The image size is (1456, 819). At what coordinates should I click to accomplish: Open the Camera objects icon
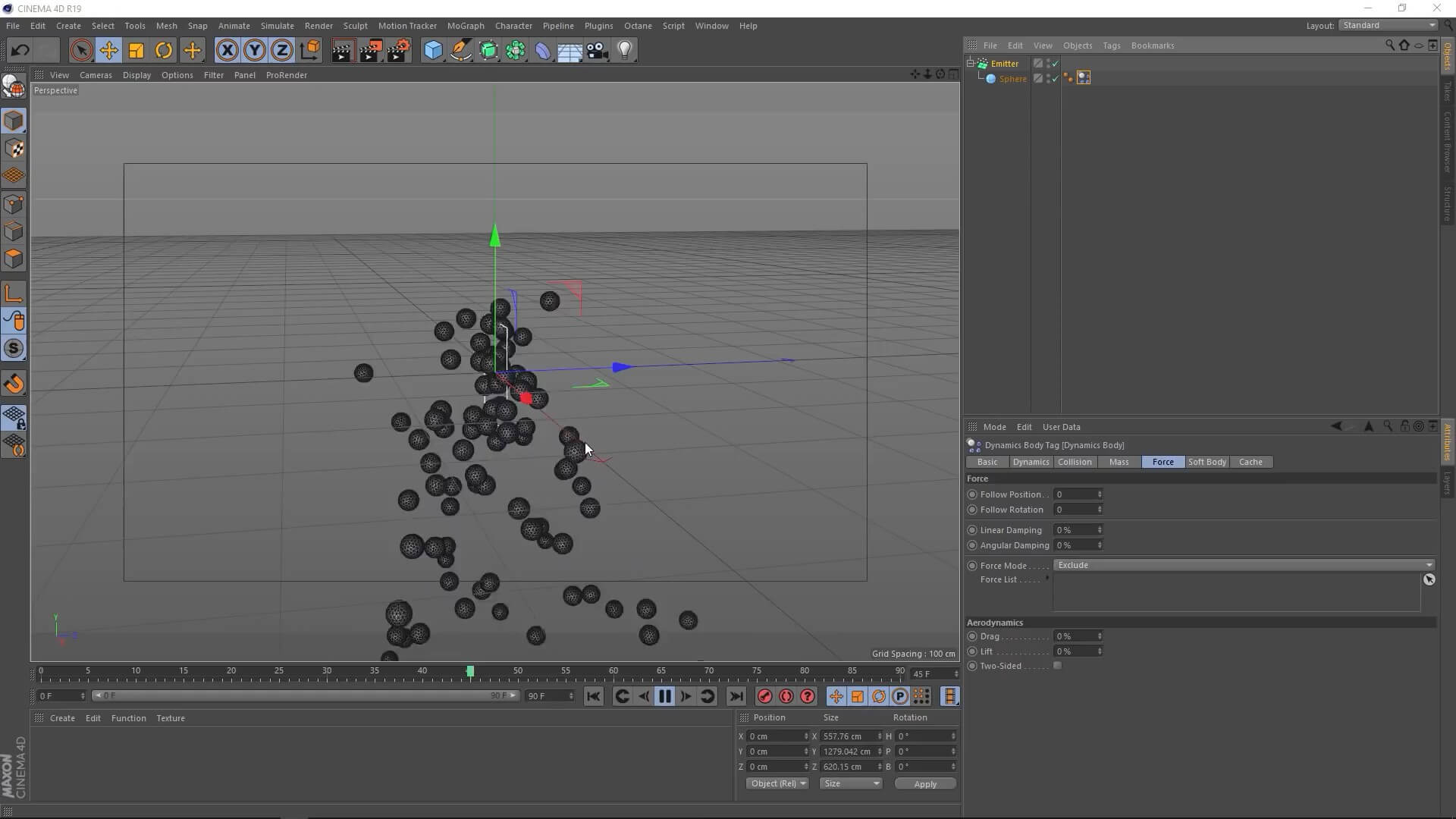click(598, 51)
